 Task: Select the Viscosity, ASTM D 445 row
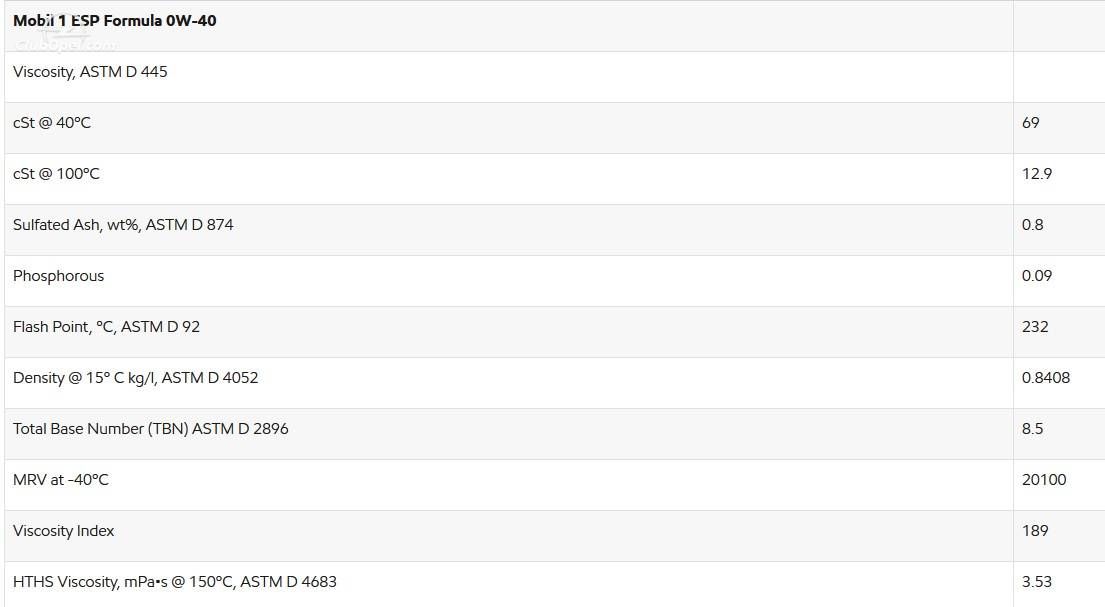[555, 77]
